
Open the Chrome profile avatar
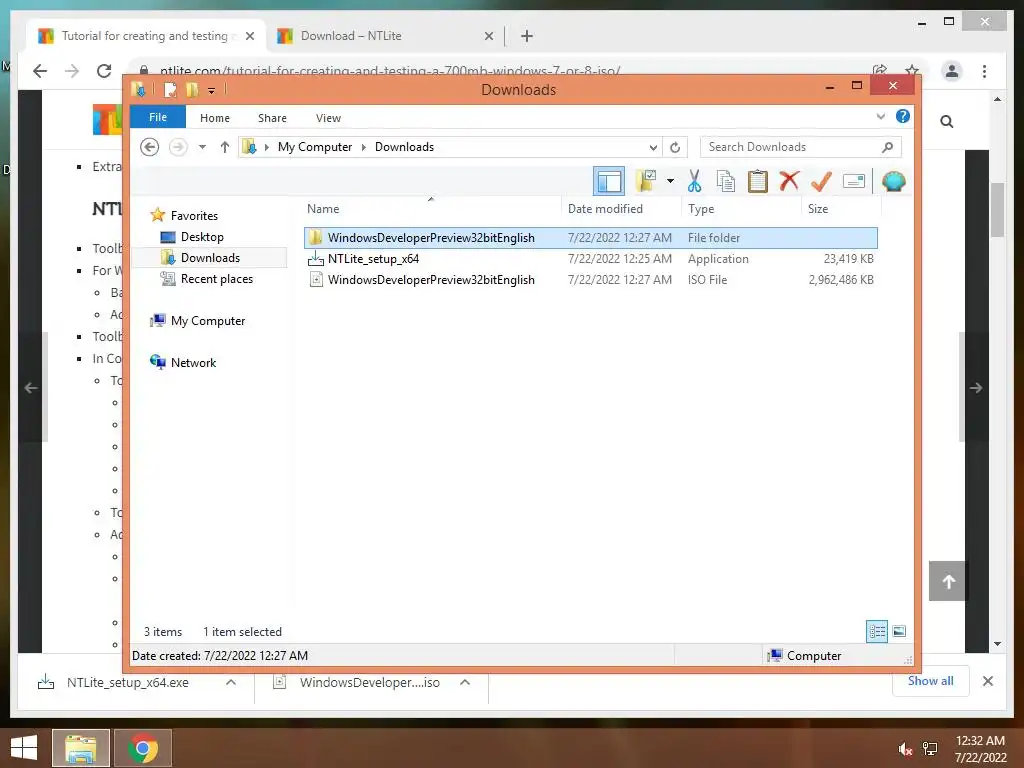(x=952, y=71)
